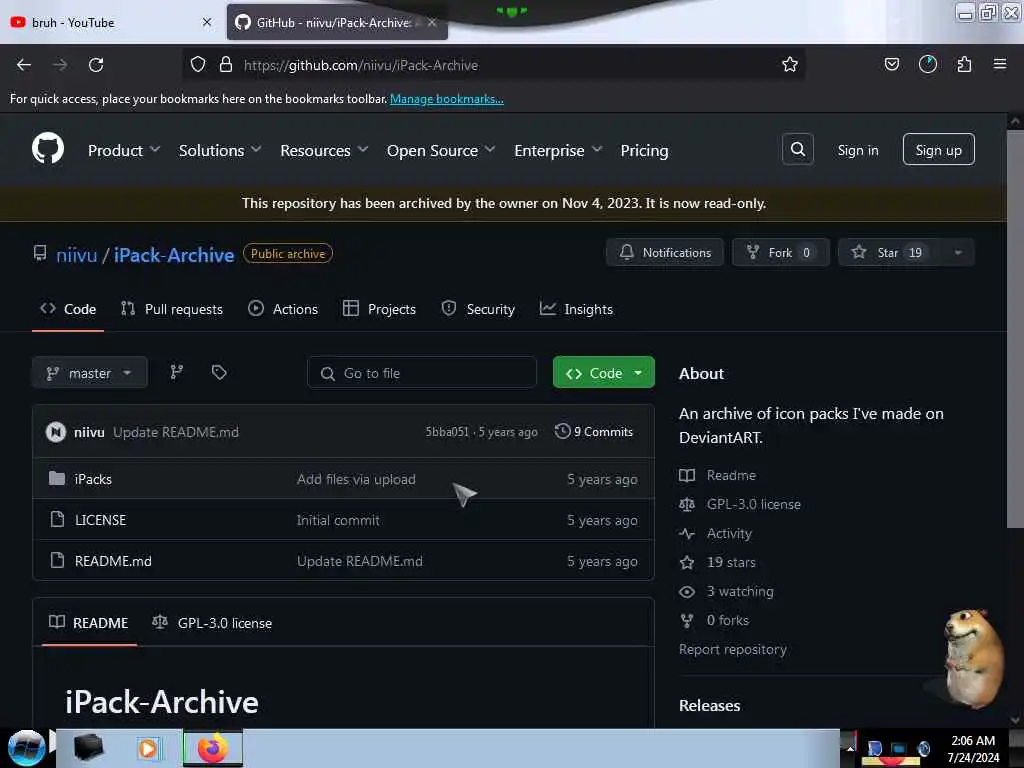Open the Pocket save icon

pos(891,64)
